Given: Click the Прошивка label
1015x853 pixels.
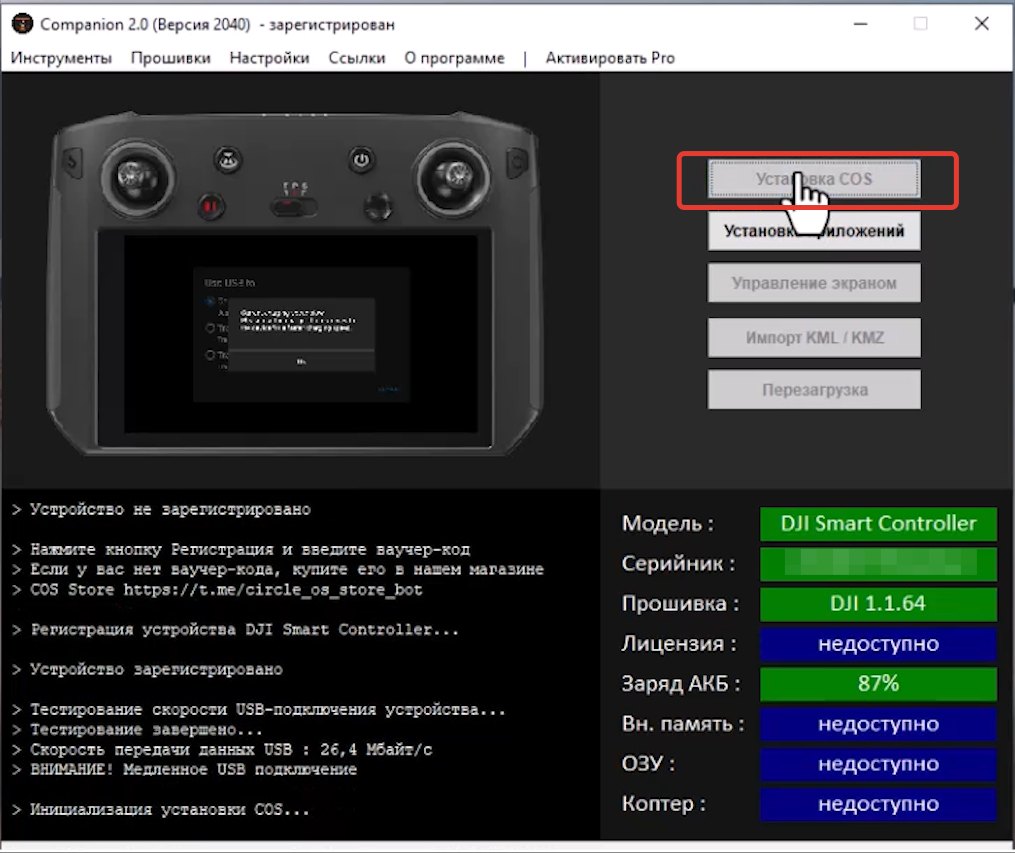Looking at the screenshot, I should tap(680, 603).
